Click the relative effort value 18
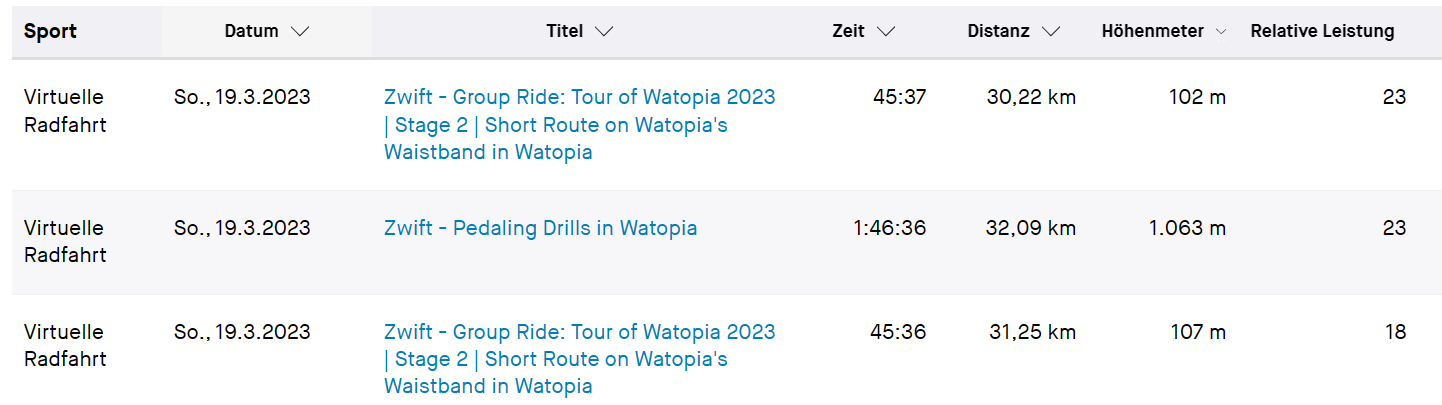The image size is (1442, 405). pos(1395,332)
